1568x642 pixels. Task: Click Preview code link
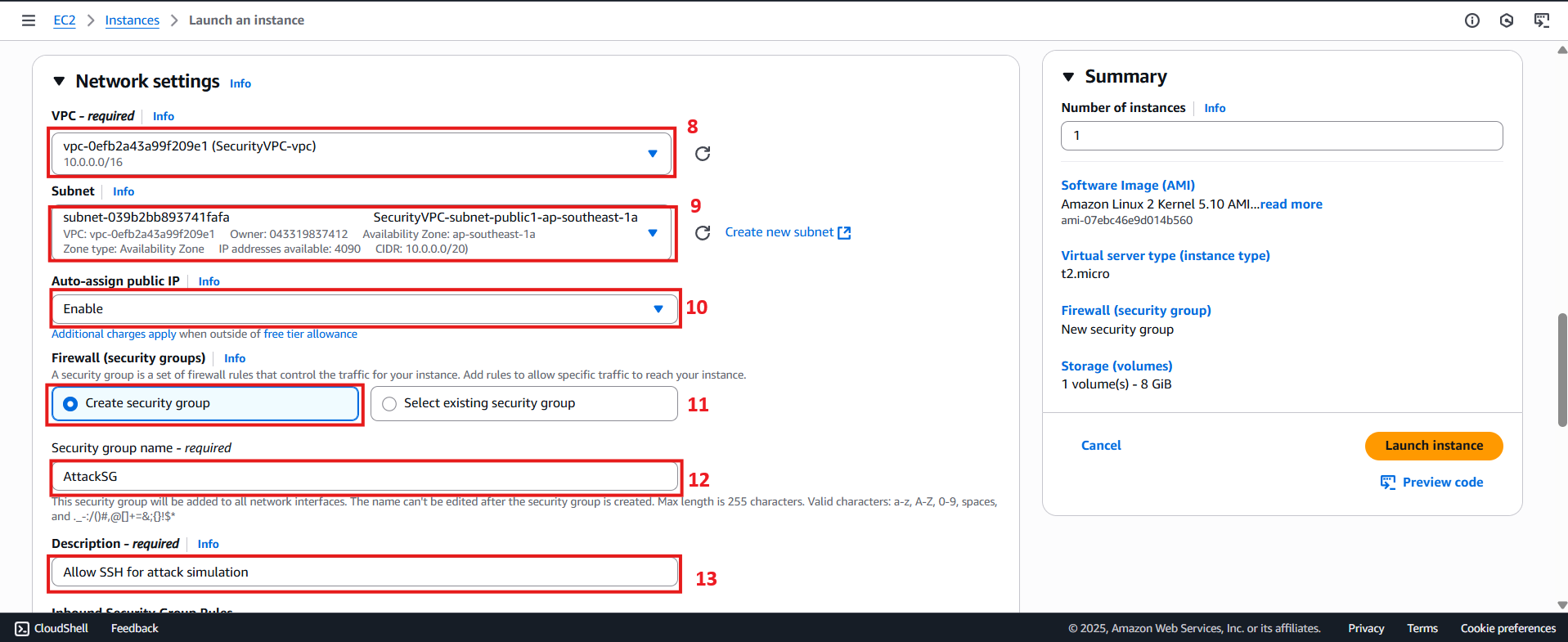click(1443, 483)
